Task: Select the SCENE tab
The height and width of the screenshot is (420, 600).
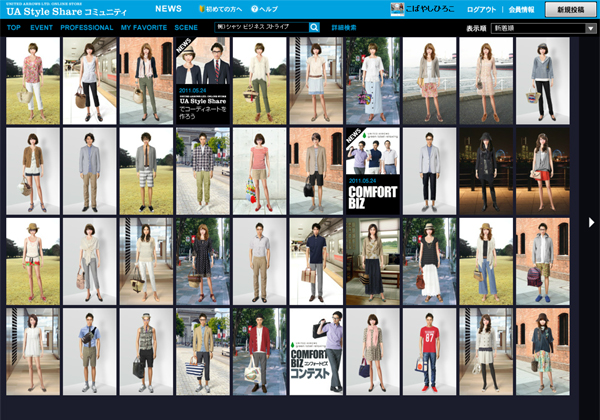Action: (186, 28)
